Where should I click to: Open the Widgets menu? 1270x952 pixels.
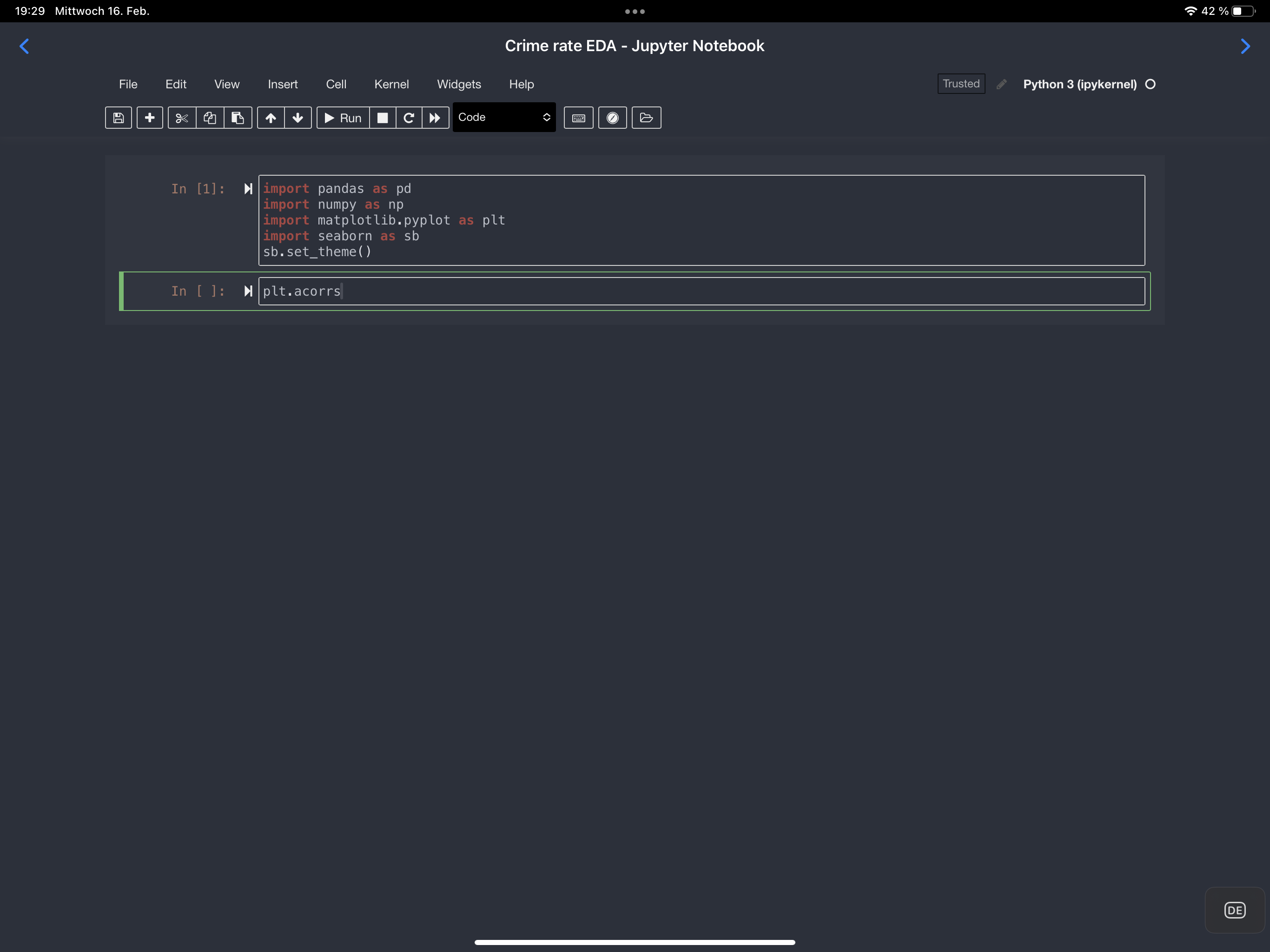coord(459,84)
